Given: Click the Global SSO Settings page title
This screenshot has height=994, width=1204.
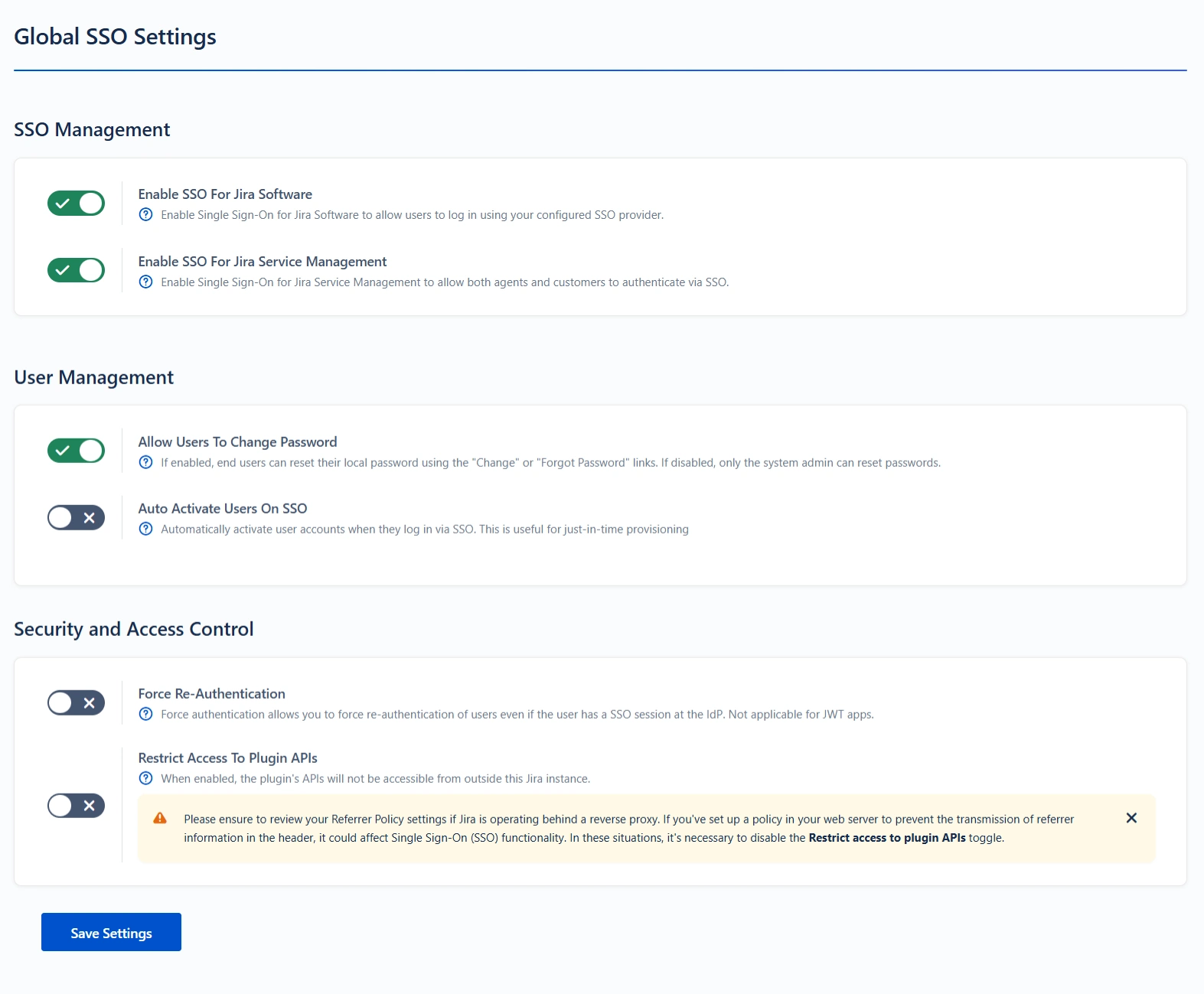Looking at the screenshot, I should tap(115, 37).
